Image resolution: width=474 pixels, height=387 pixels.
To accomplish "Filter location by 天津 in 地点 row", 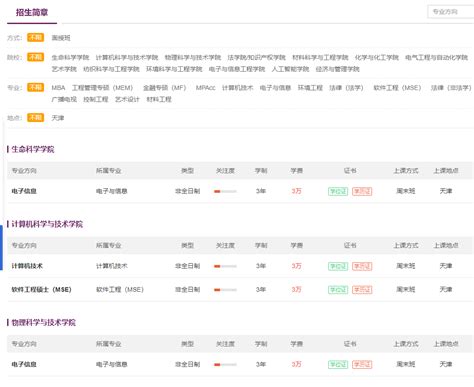I will coord(58,118).
